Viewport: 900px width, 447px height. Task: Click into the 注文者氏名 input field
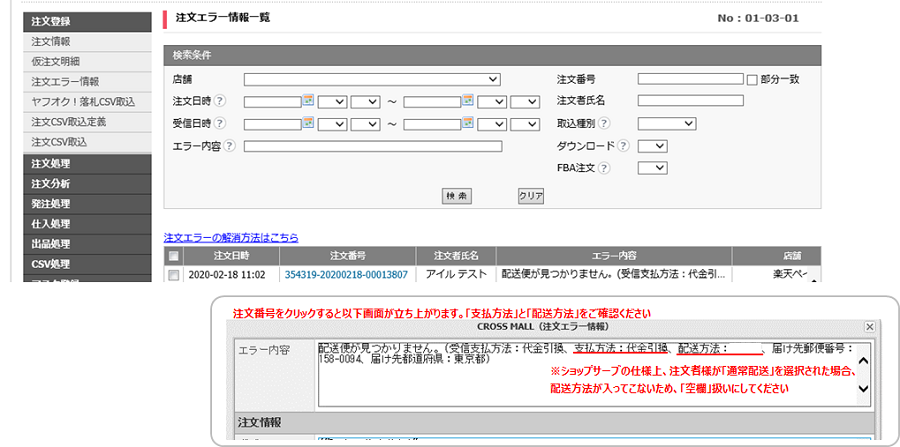690,101
